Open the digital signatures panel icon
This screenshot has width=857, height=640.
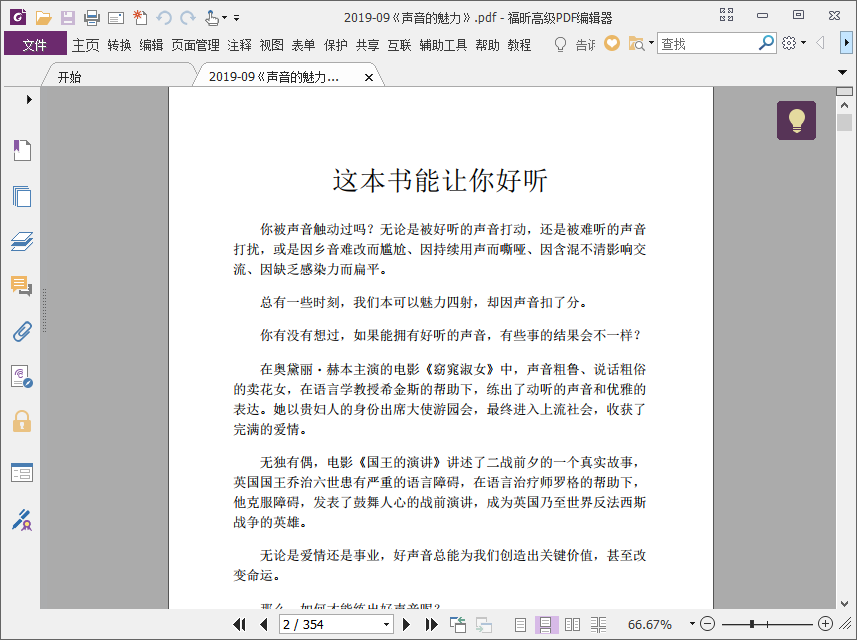coord(22,377)
